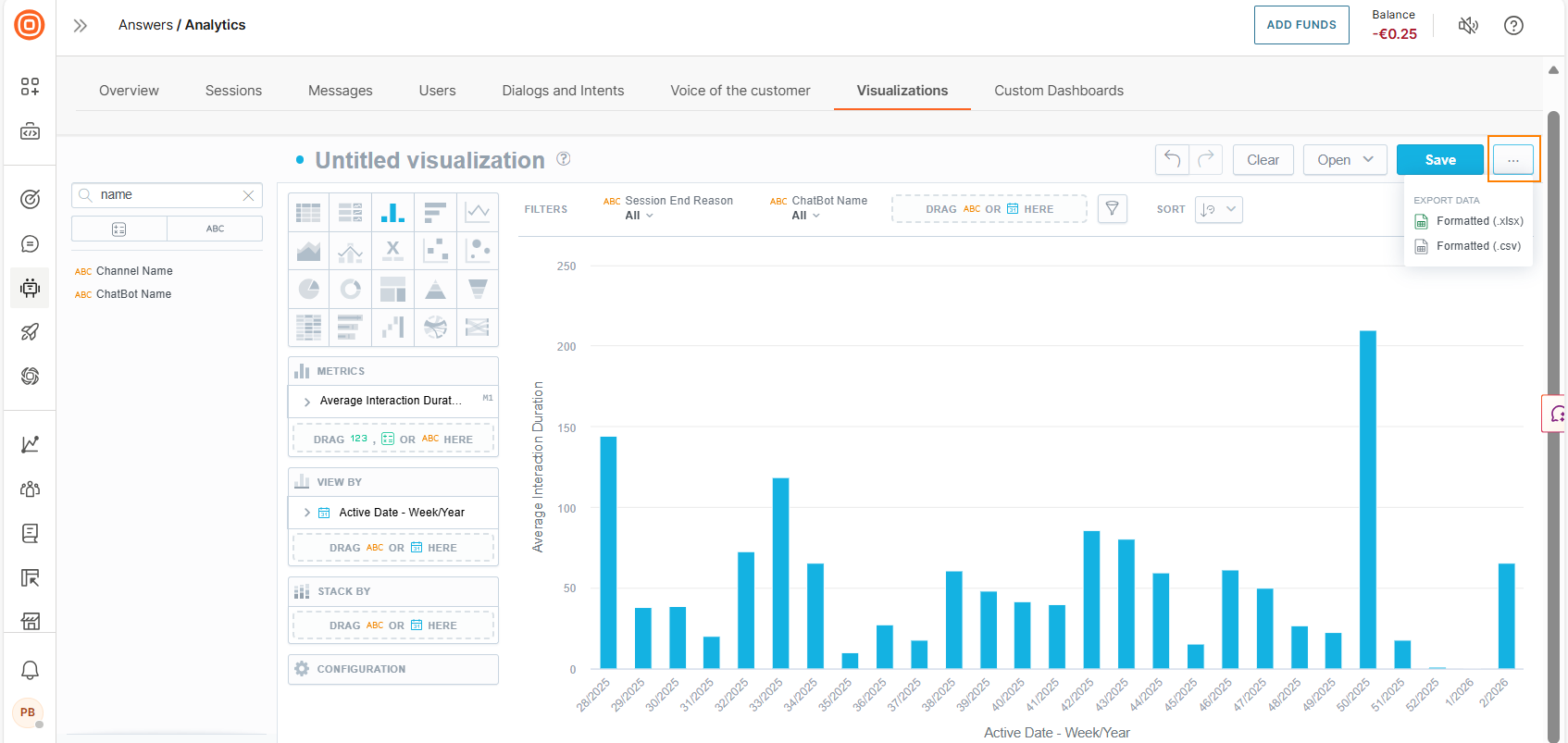The width and height of the screenshot is (1568, 743).
Task: Open the notifications bell in sidebar
Action: pos(30,670)
